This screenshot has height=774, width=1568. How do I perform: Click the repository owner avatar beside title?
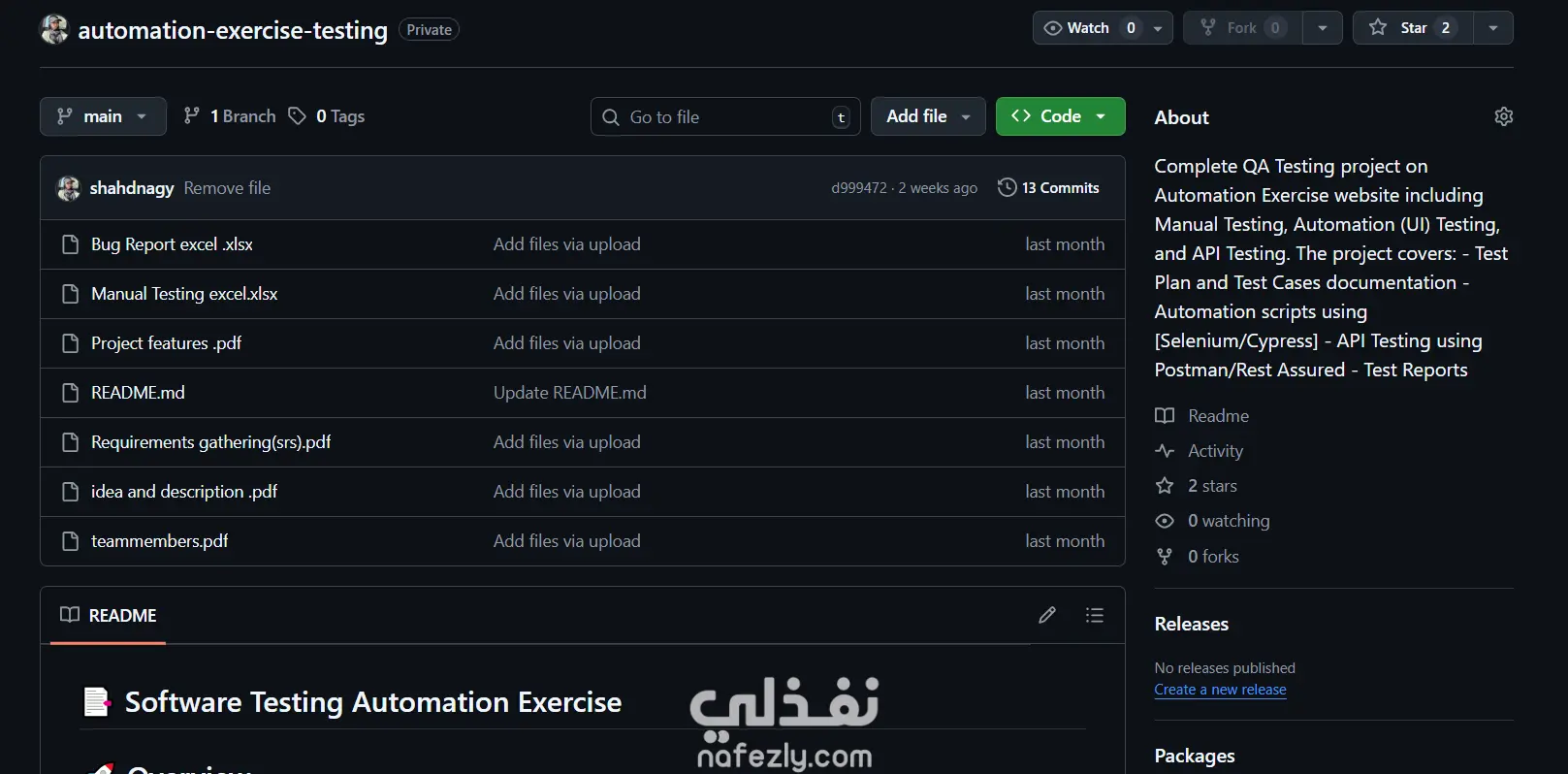[54, 29]
